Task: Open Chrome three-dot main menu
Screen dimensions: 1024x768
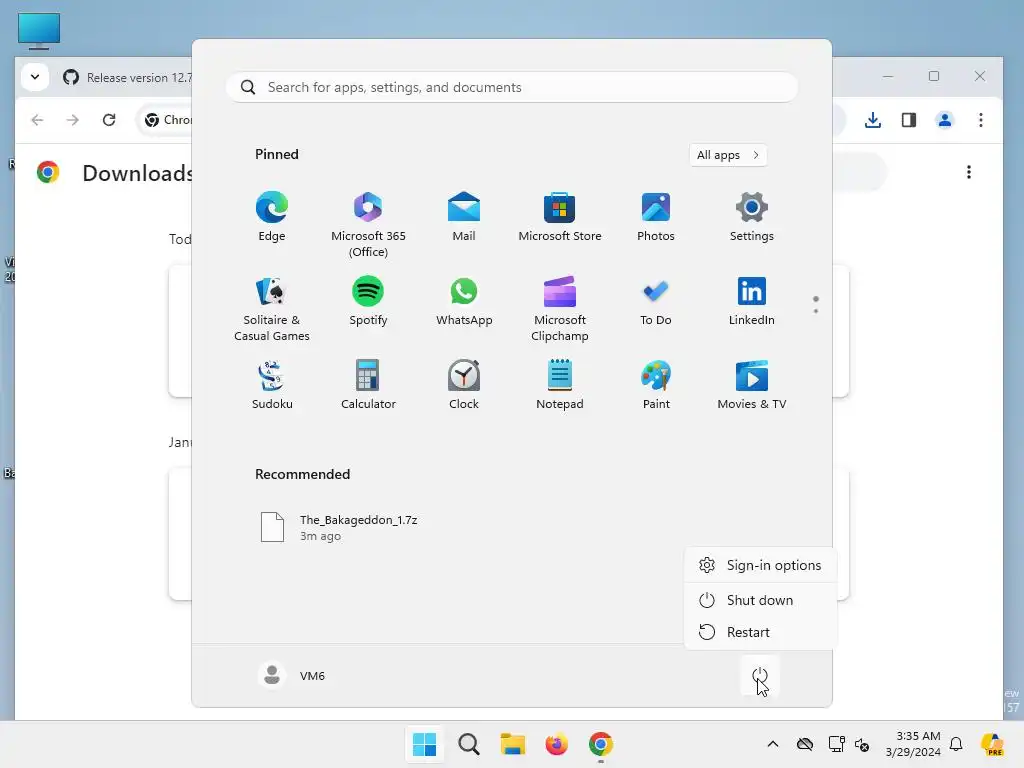Action: [980, 120]
